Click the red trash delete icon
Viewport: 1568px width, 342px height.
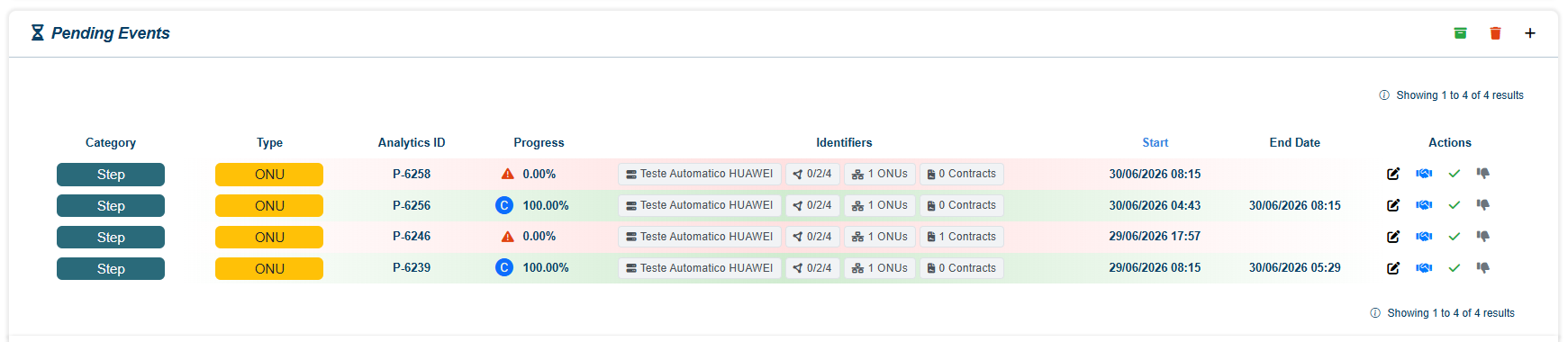[1495, 33]
